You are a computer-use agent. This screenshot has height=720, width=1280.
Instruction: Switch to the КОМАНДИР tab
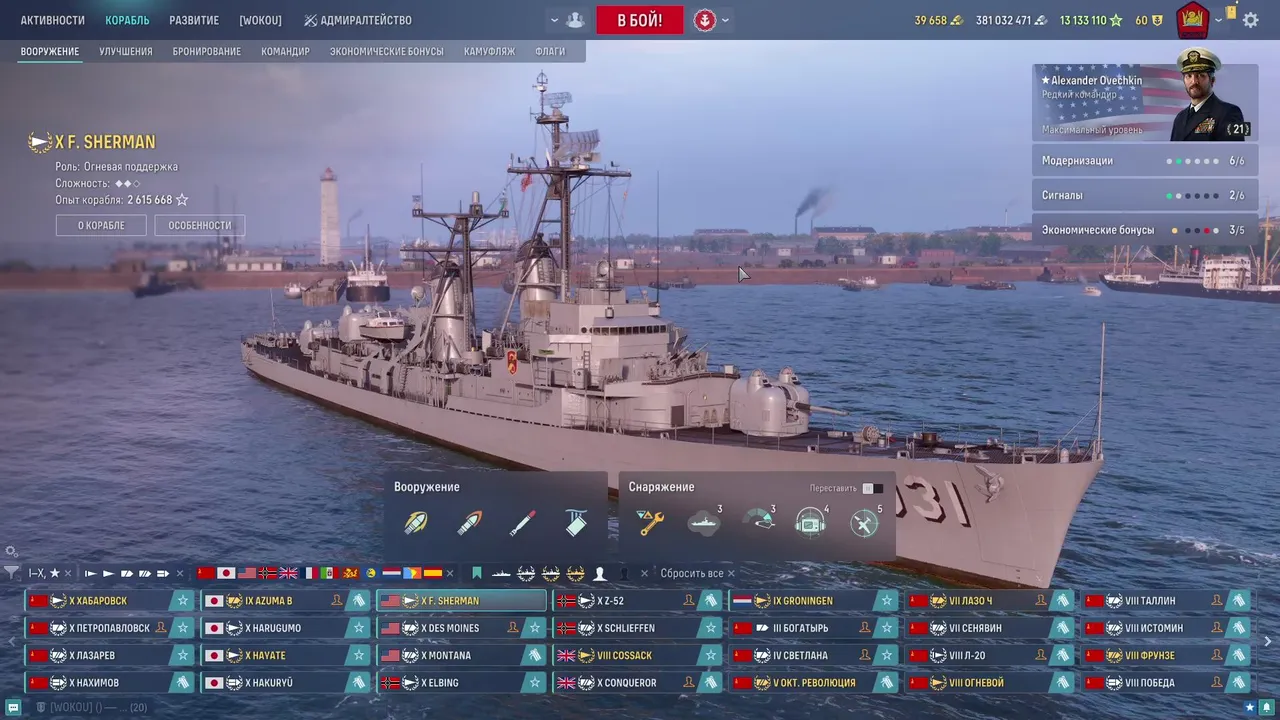[286, 51]
